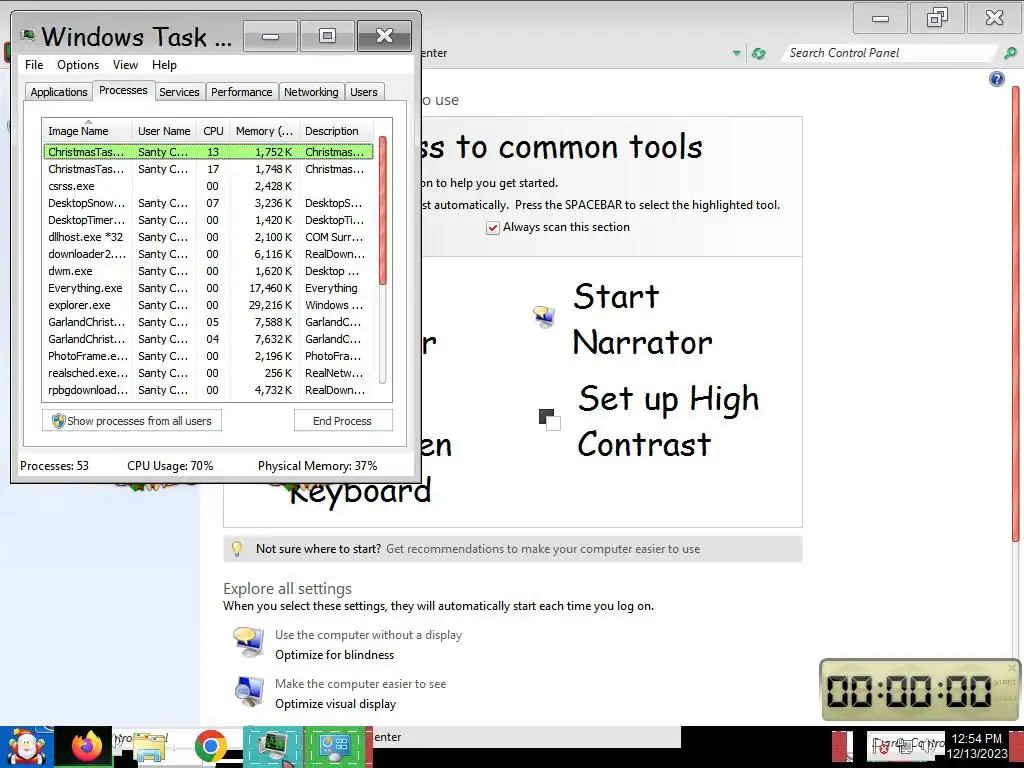Image resolution: width=1024 pixels, height=768 pixels.
Task: Select the explorer.exe process row
Action: click(x=208, y=305)
